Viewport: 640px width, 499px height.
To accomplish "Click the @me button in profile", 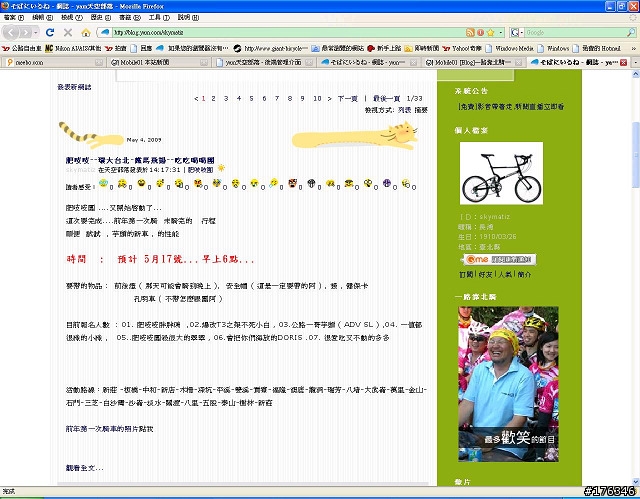I will pos(500,259).
